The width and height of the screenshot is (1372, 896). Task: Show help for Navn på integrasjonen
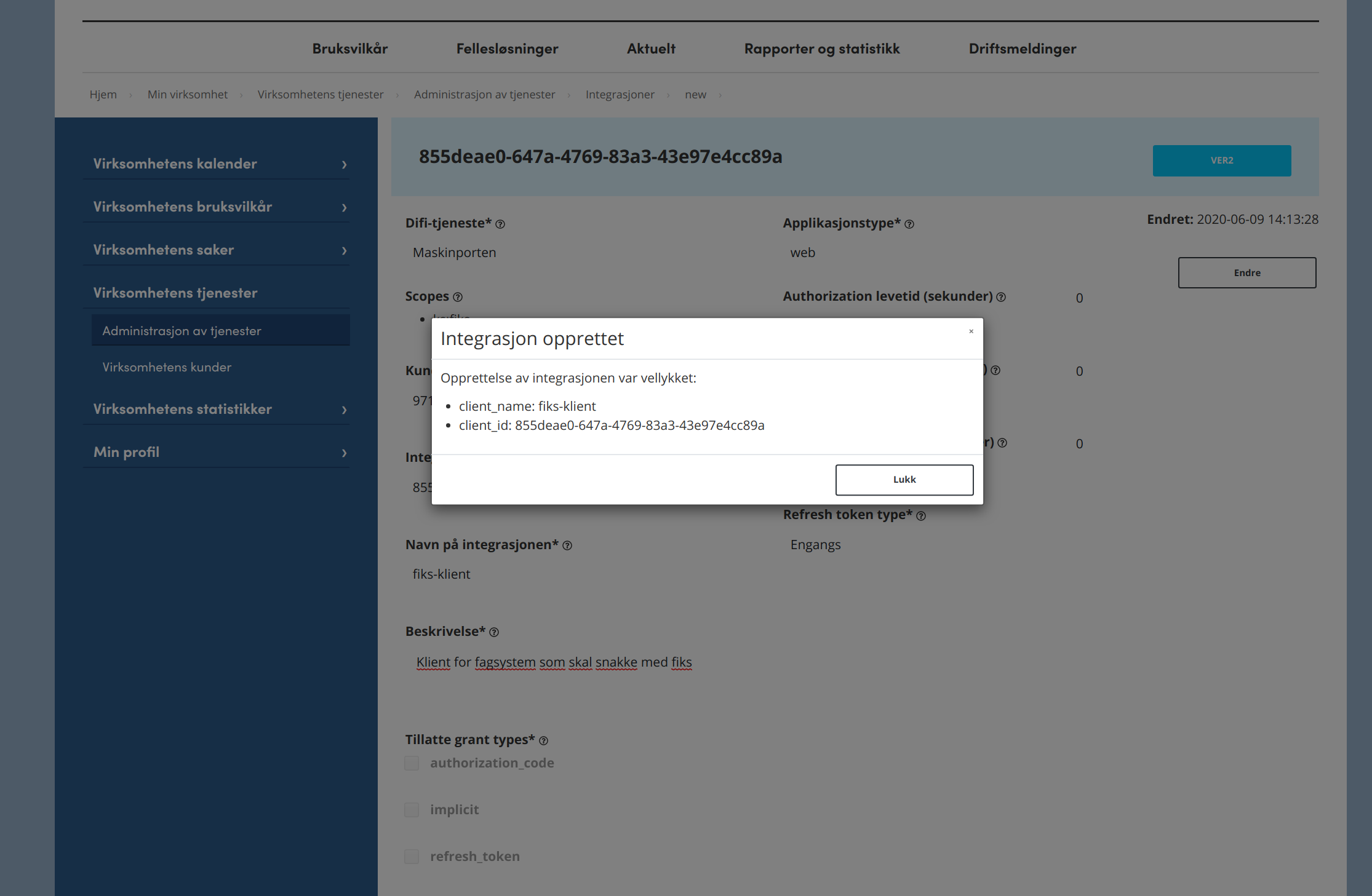coord(567,545)
